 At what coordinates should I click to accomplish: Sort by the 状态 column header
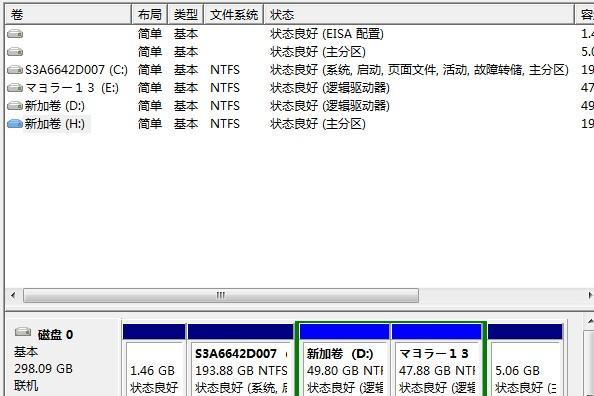tap(419, 15)
